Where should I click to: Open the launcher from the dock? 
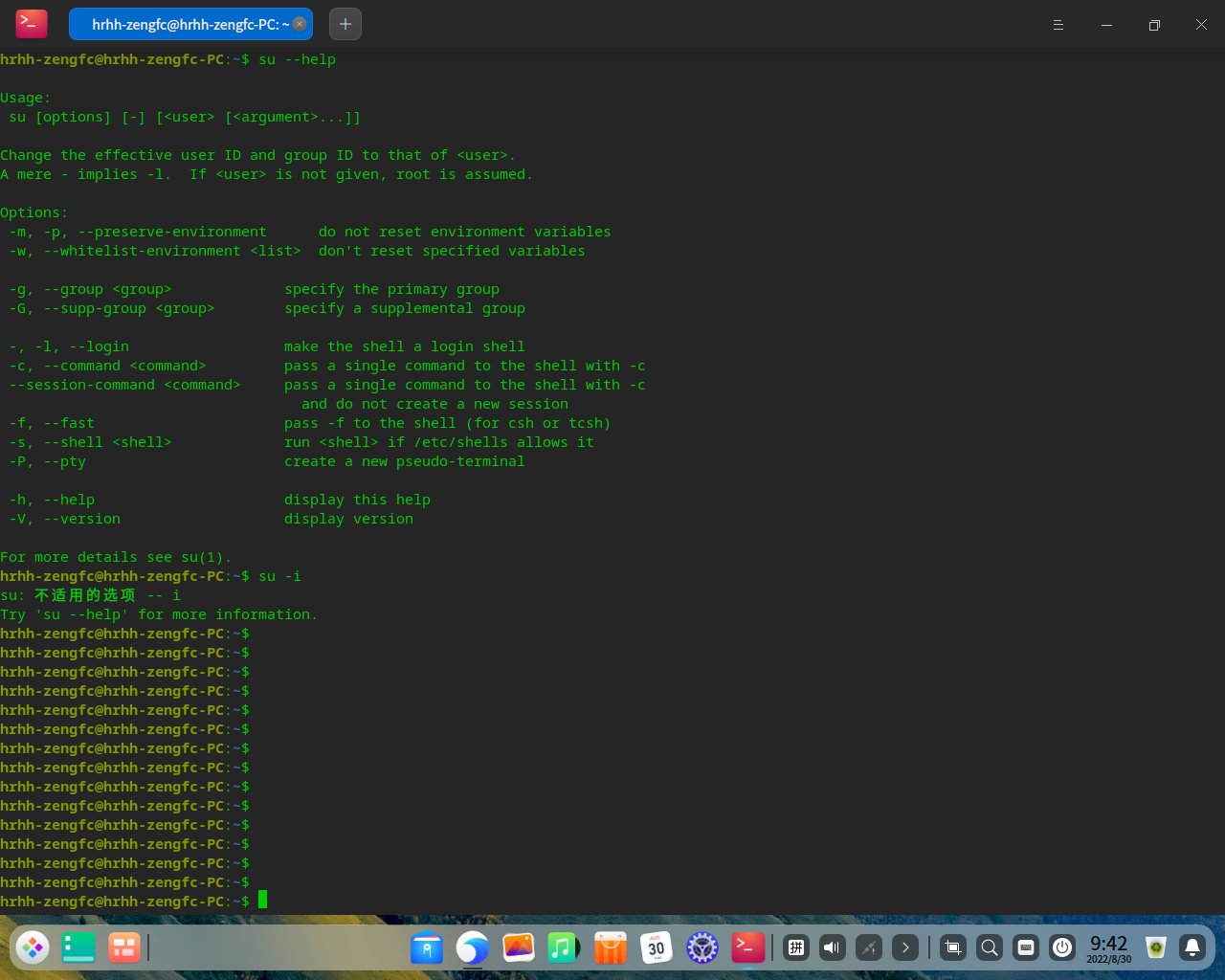(x=33, y=947)
